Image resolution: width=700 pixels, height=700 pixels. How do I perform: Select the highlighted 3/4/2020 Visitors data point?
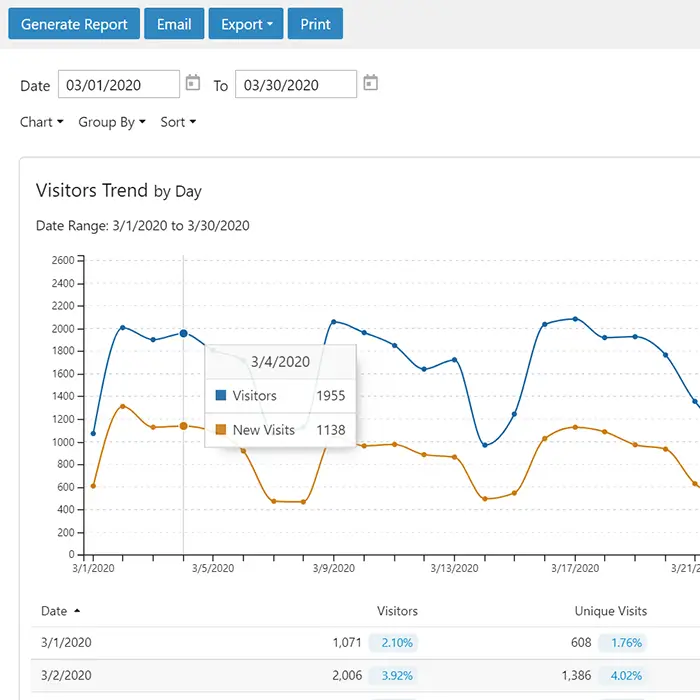tap(183, 334)
